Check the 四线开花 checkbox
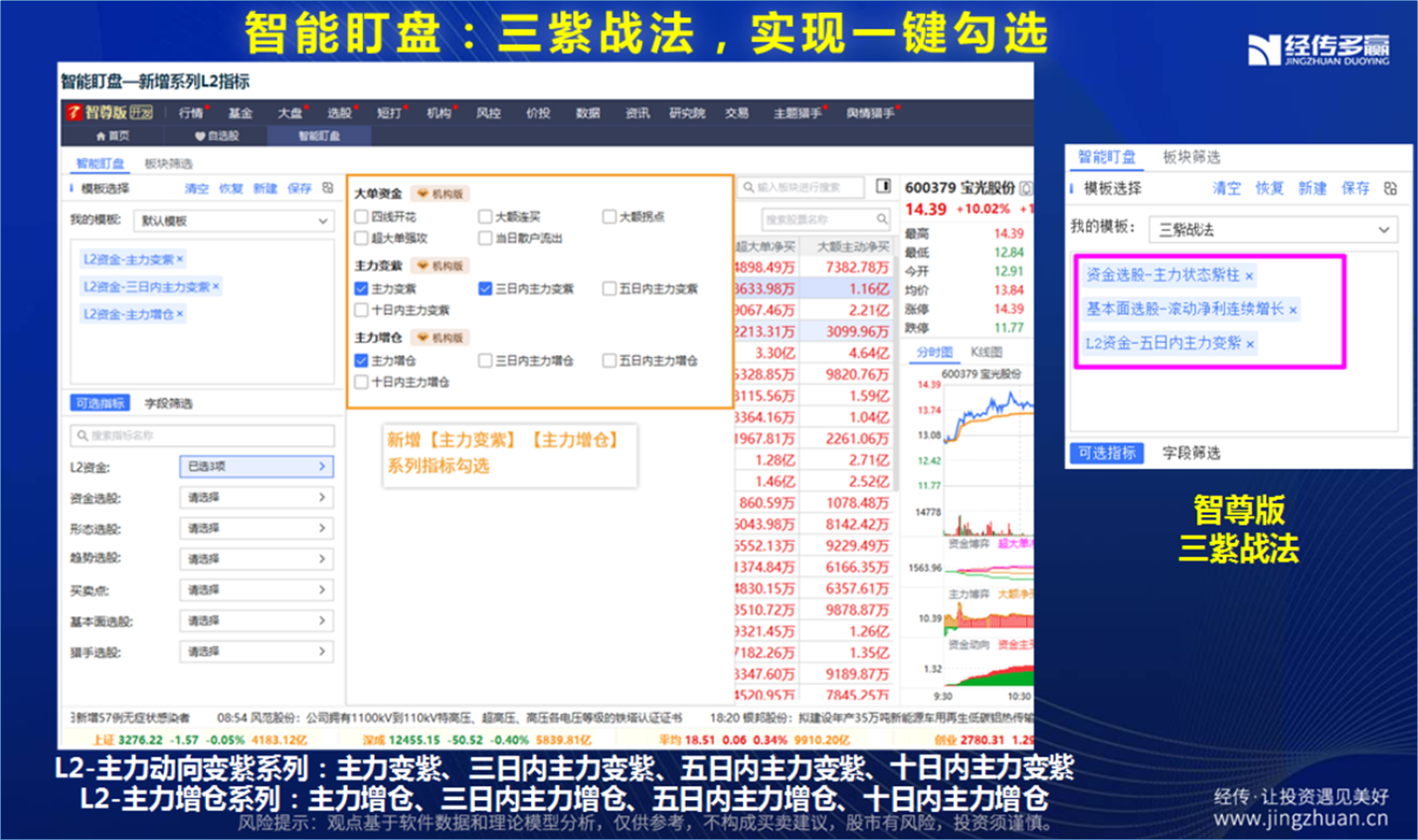1418x840 pixels. pyautogui.click(x=362, y=217)
